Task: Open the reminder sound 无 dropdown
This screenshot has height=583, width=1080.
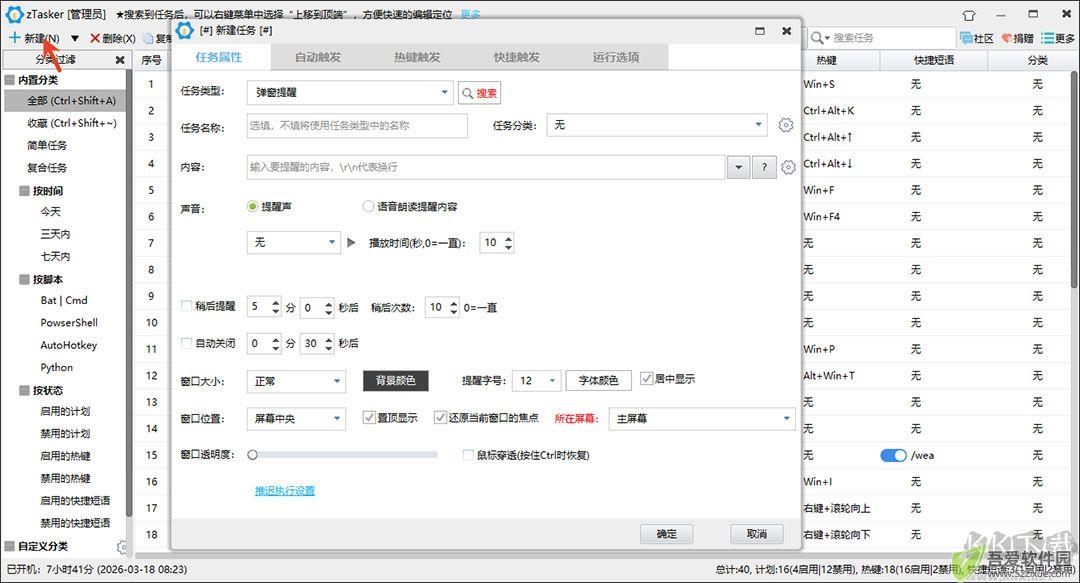Action: coord(293,243)
